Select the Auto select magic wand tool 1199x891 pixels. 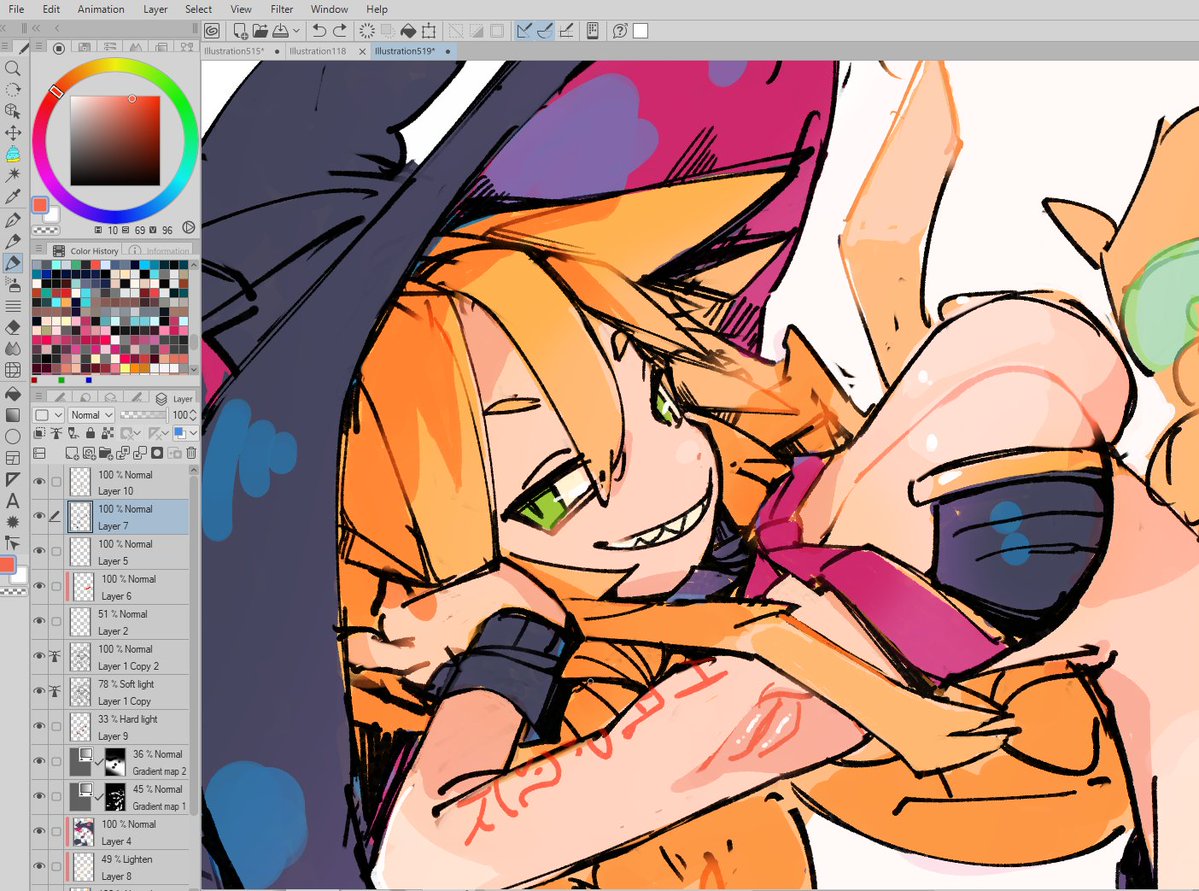pos(12,175)
